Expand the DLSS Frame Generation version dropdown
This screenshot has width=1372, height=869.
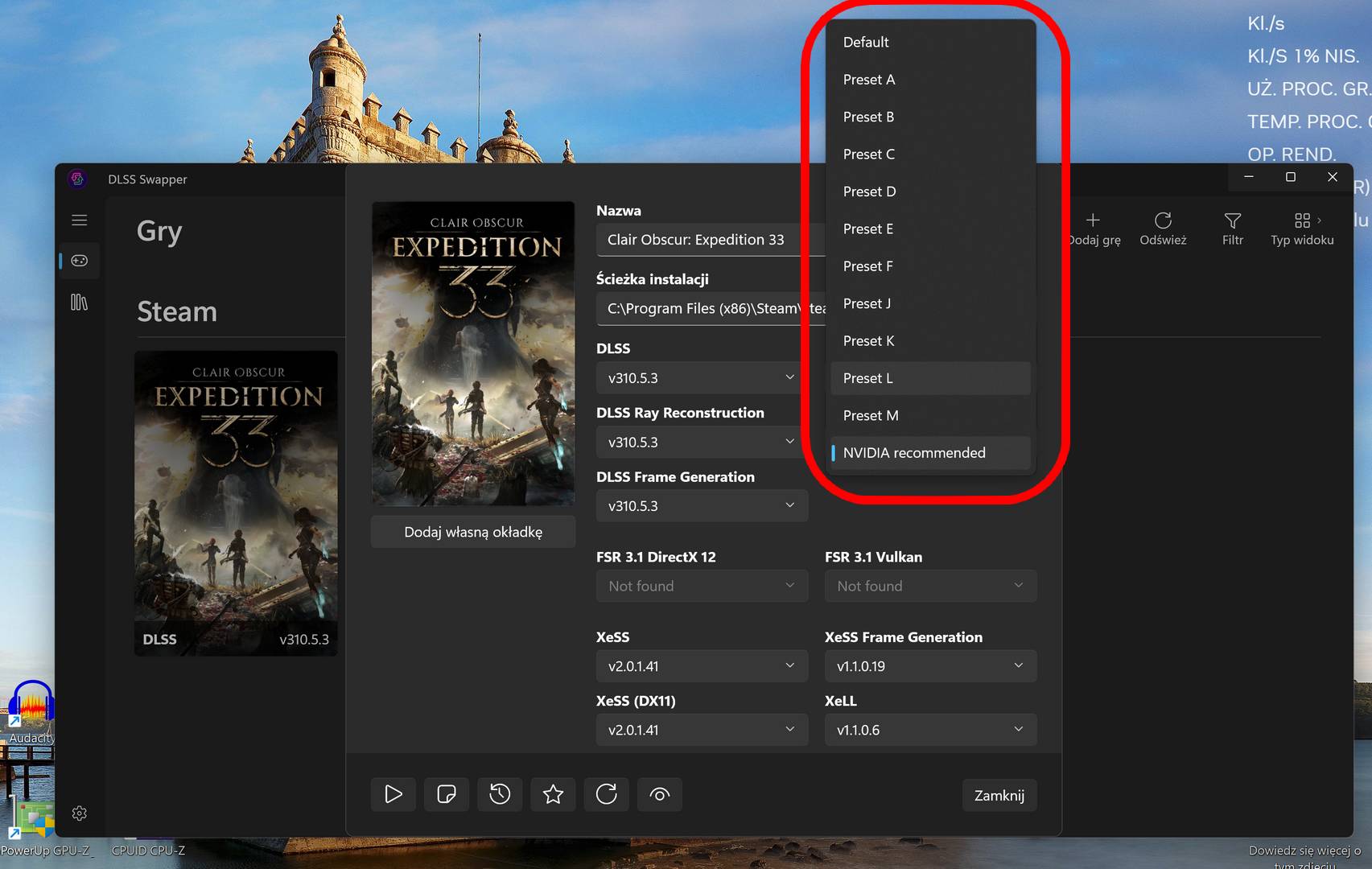tap(701, 506)
